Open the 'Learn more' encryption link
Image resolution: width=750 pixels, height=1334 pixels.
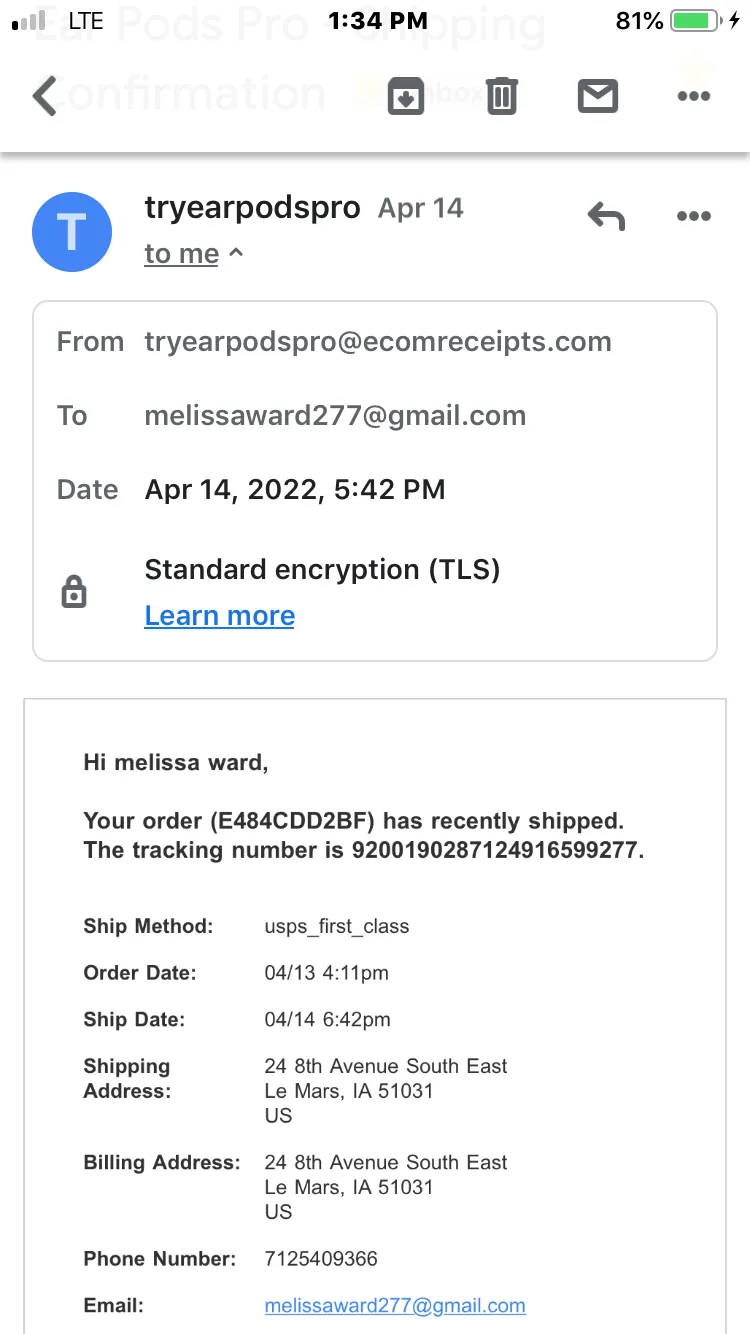(220, 616)
